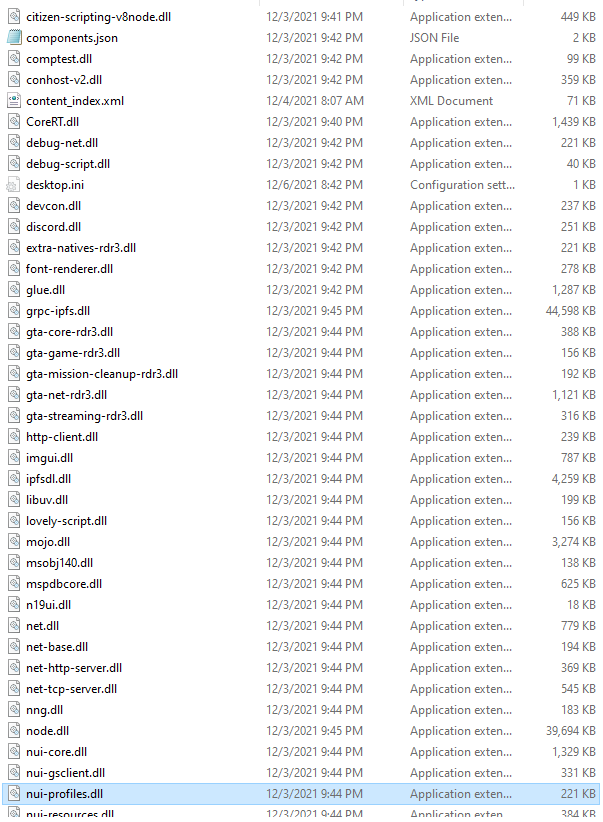Click the 44,598 KB size of grpc-ipfs.dll

570,311
